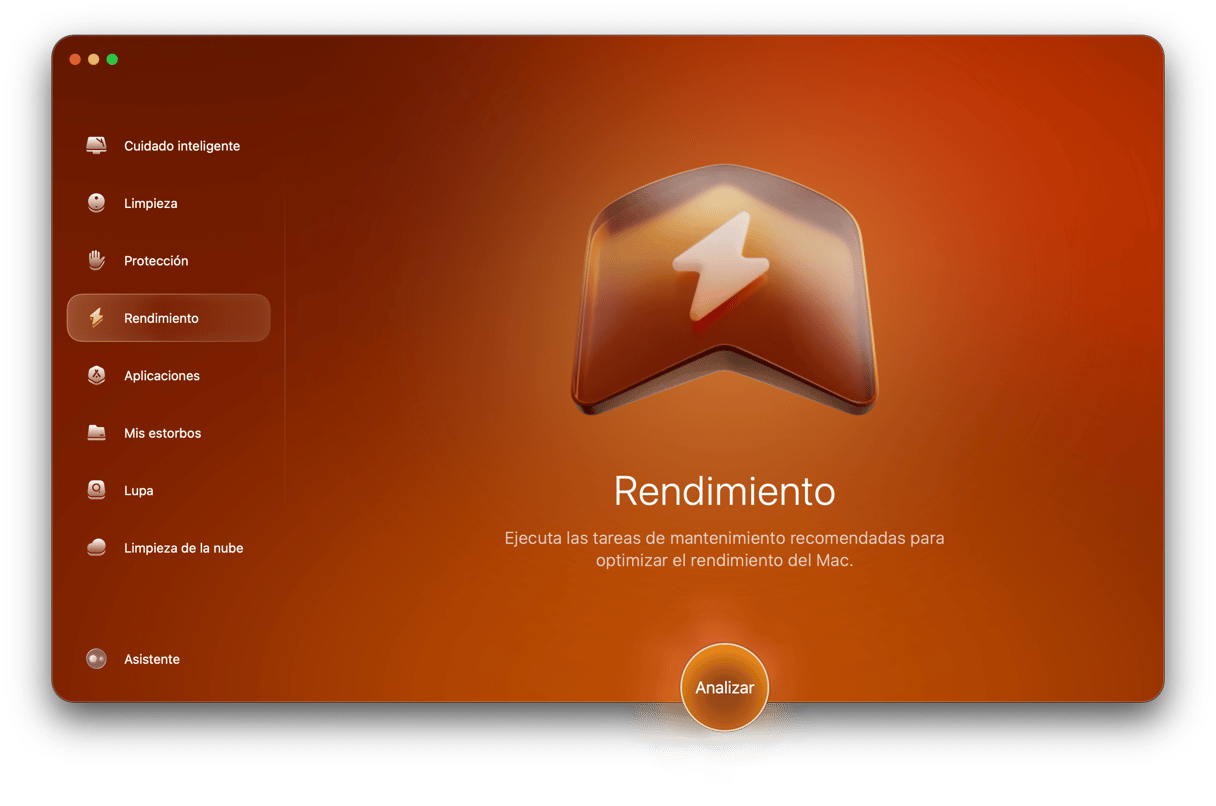The height and width of the screenshot is (806, 1216).
Task: Click the Rendimiento lightning bolt sidebar icon
Action: pos(96,318)
